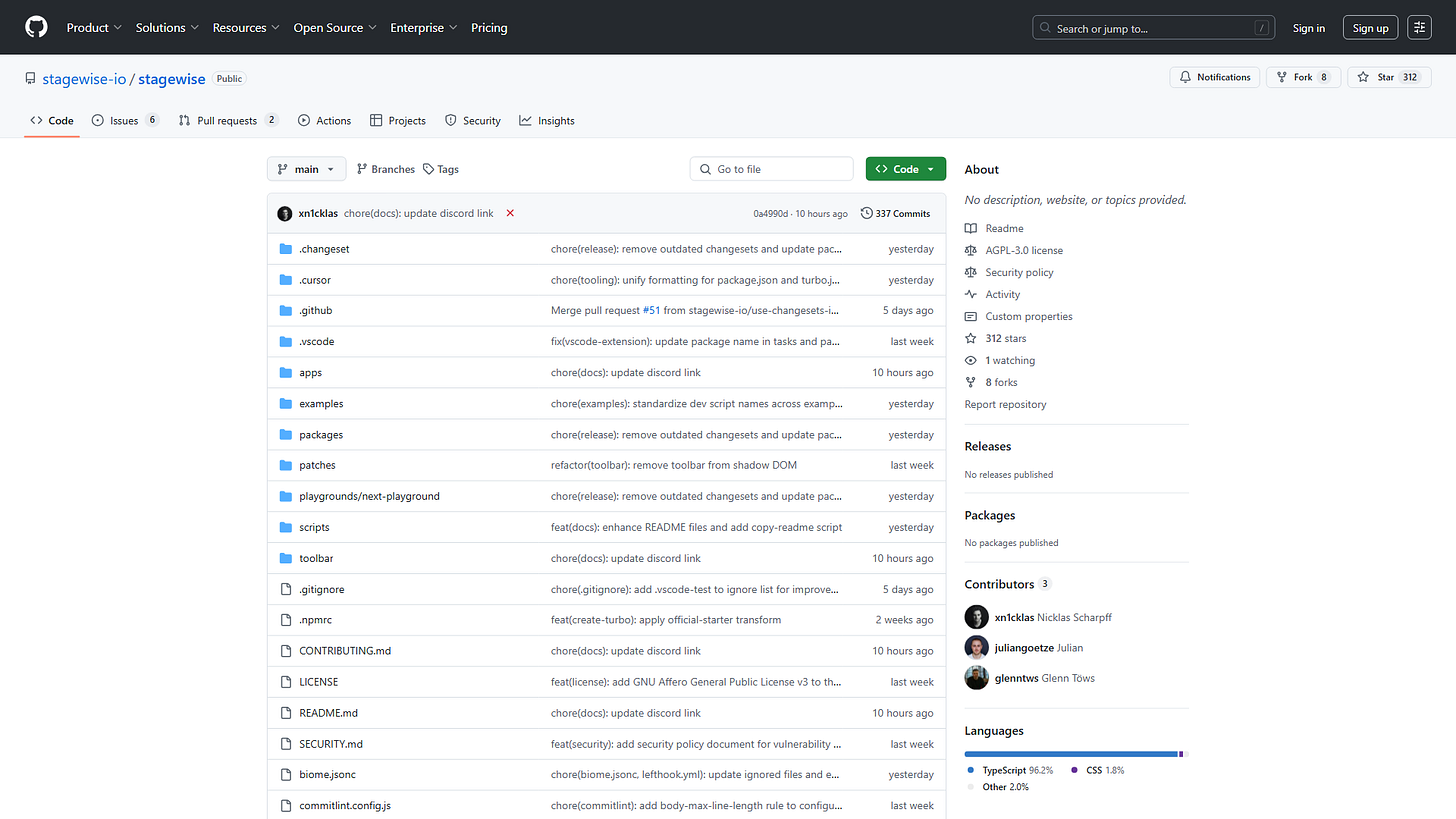Click the Fork icon button
This screenshot has height=819, width=1456.
pyautogui.click(x=1282, y=77)
